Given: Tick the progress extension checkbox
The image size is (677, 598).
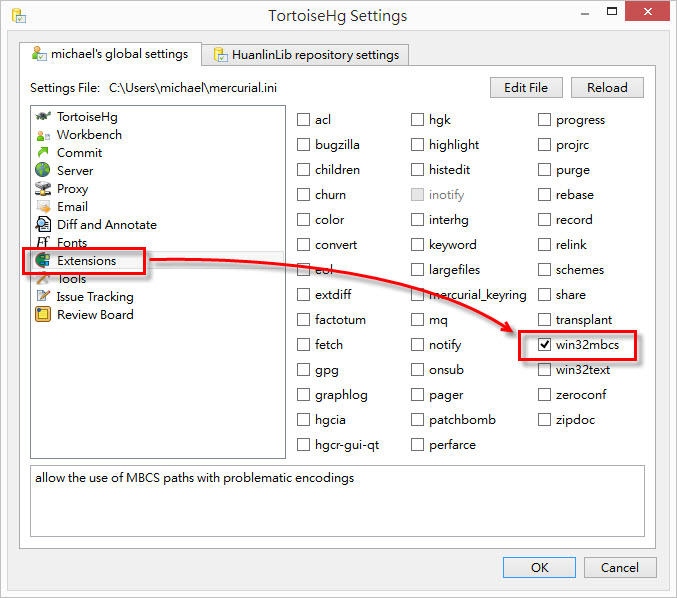Looking at the screenshot, I should tap(544, 120).
